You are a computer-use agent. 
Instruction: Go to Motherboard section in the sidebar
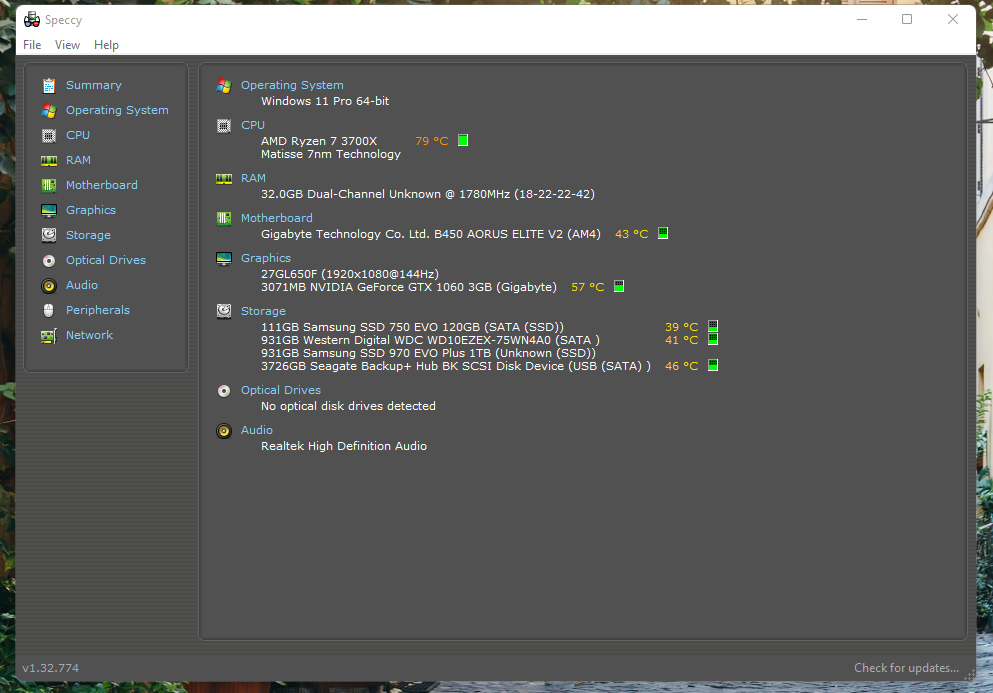[101, 185]
